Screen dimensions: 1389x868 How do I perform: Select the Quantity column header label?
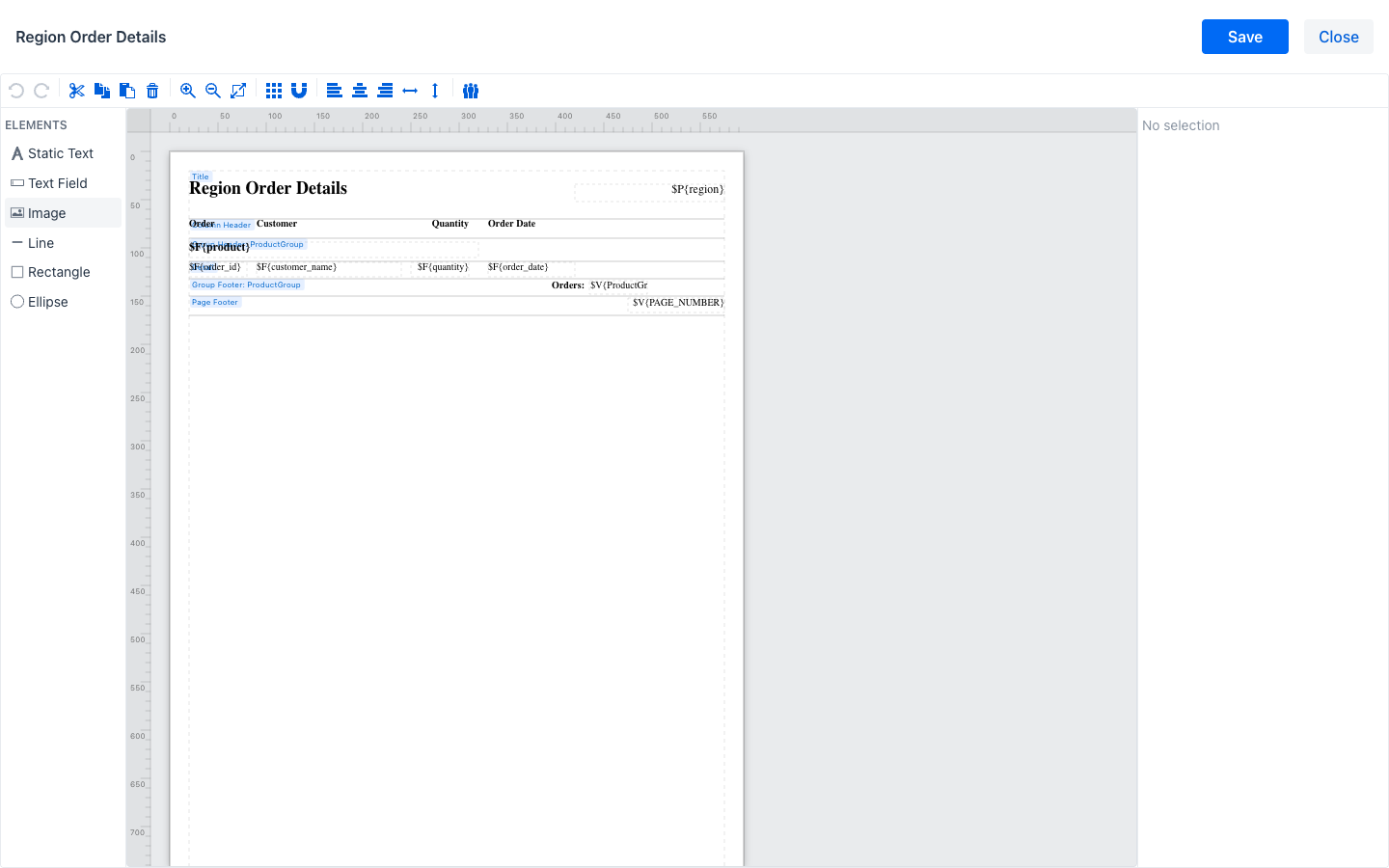point(450,224)
